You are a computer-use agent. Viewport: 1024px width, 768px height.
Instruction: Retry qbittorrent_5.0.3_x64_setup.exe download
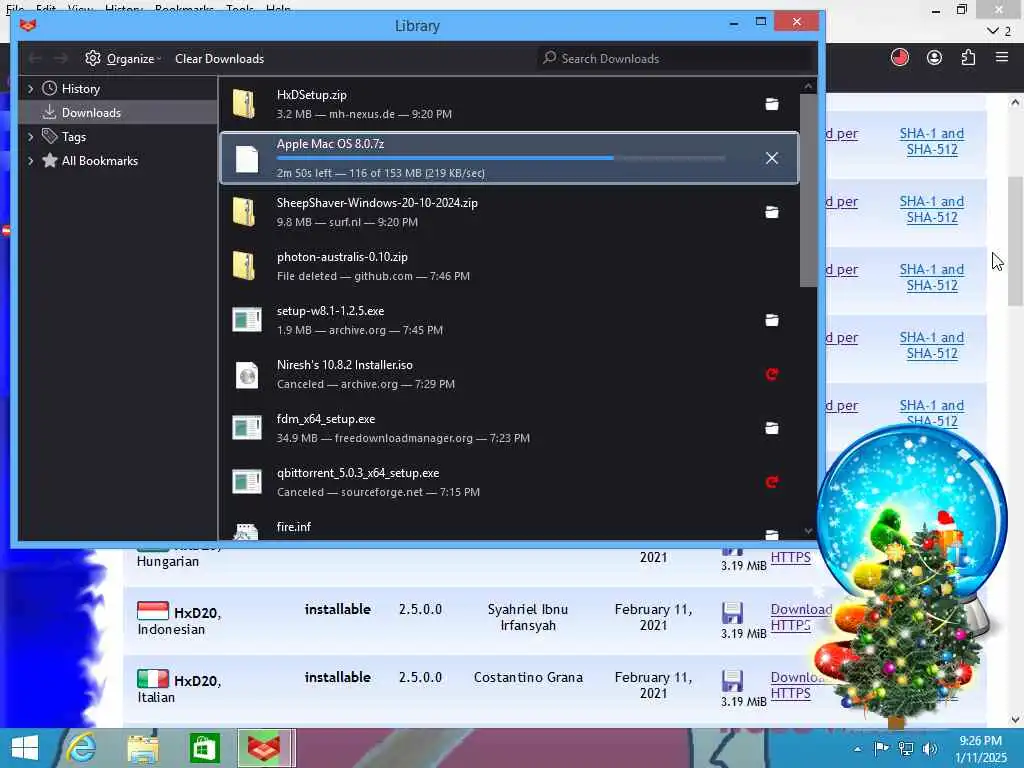click(771, 482)
